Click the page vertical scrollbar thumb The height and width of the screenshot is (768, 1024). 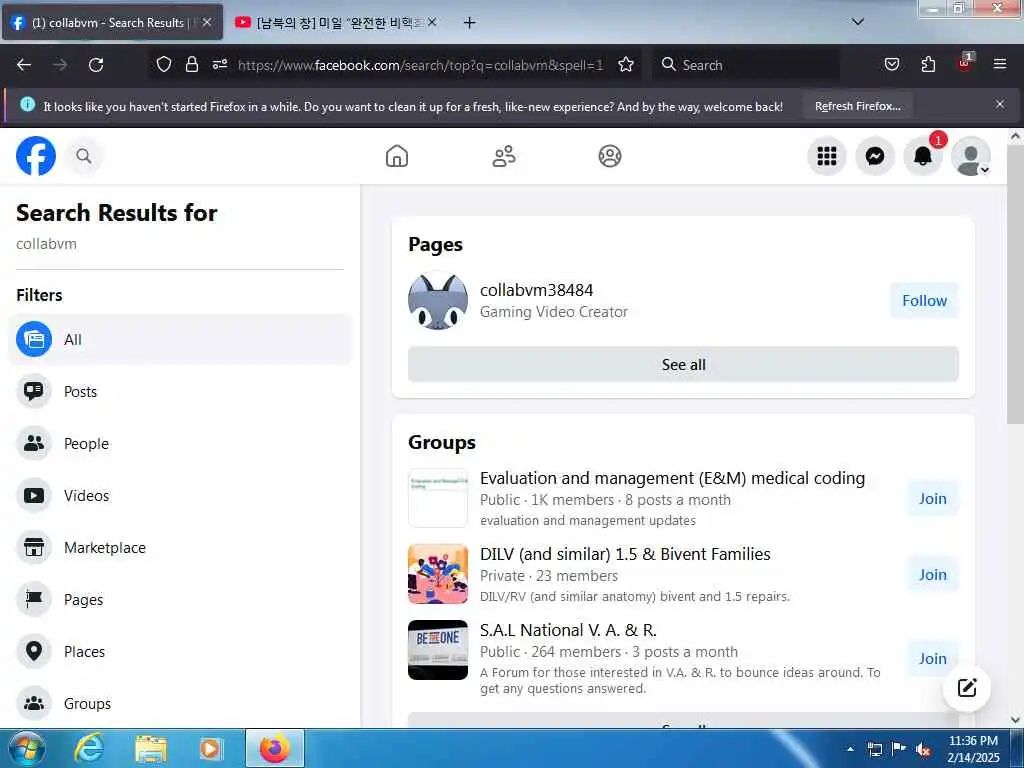point(1015,284)
